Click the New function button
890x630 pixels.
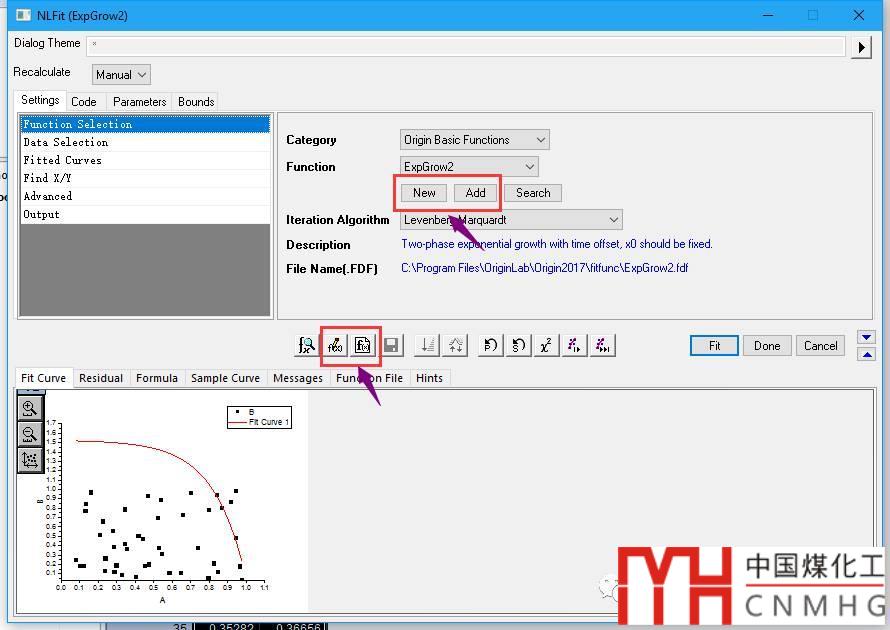(424, 193)
